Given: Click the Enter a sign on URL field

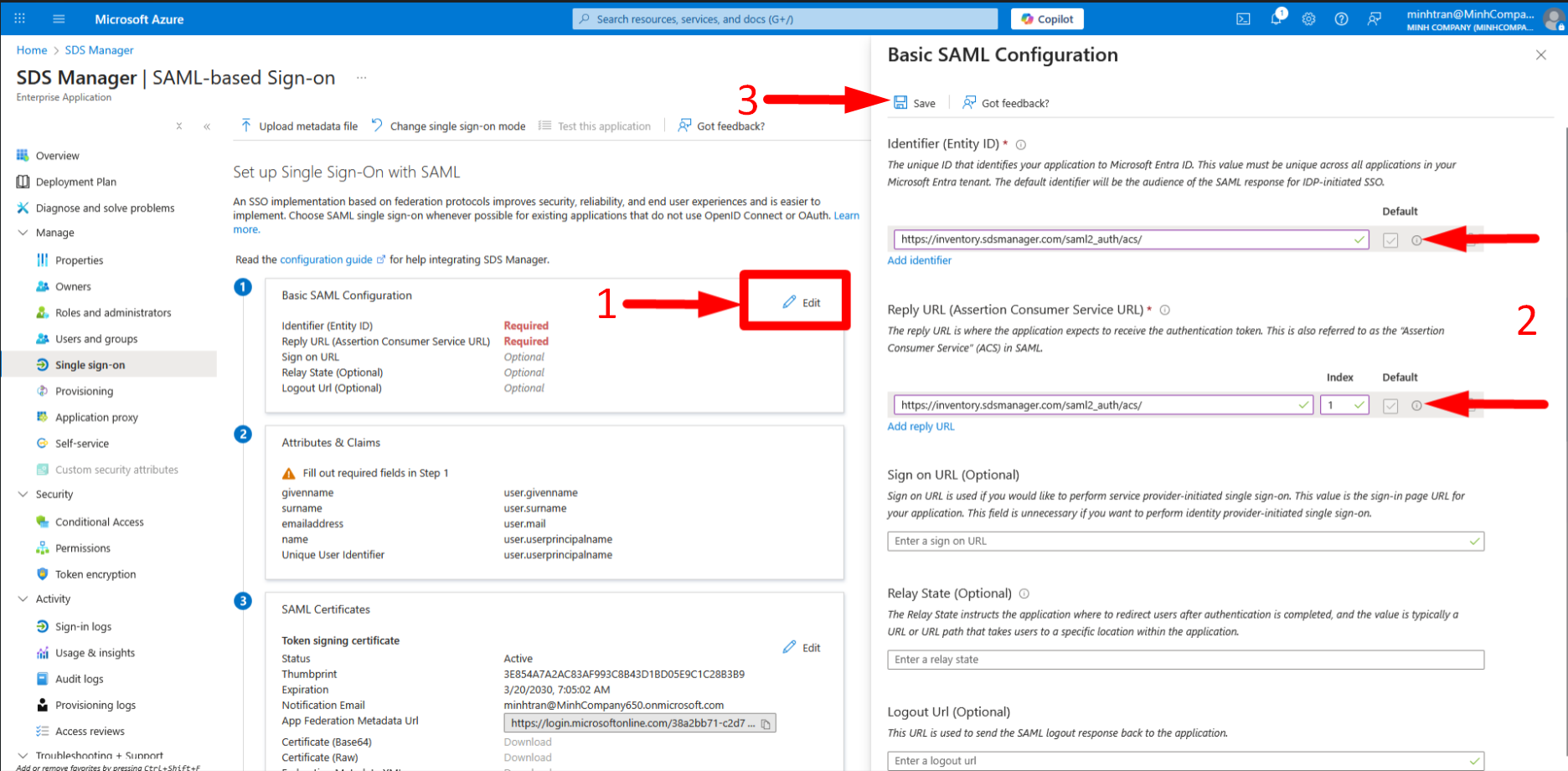Looking at the screenshot, I should 1185,542.
